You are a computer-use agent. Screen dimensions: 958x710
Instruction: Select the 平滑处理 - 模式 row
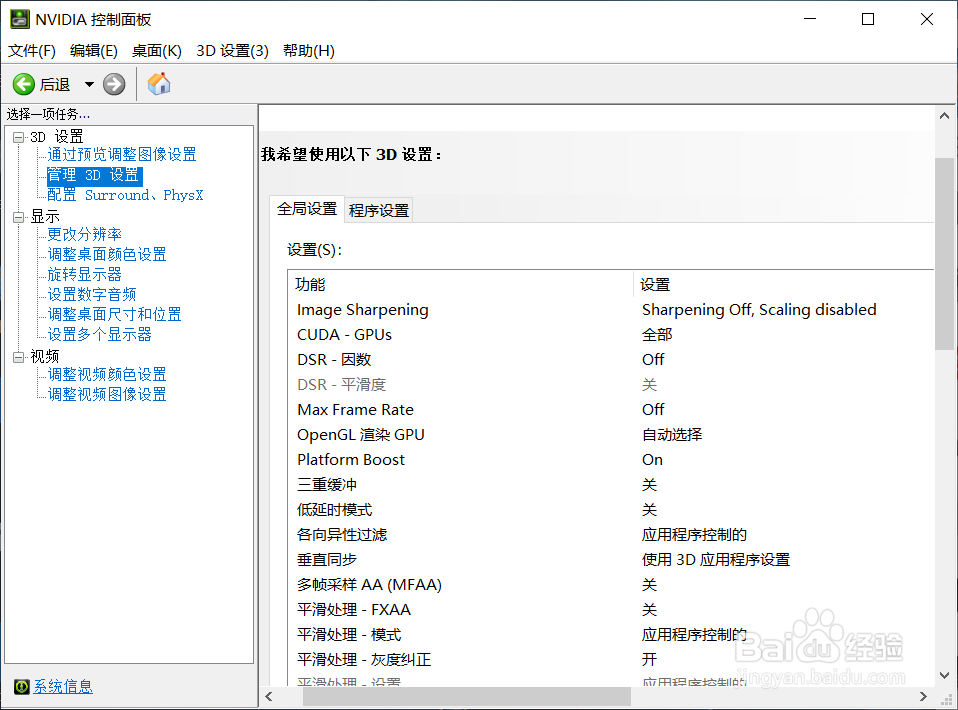coord(611,635)
